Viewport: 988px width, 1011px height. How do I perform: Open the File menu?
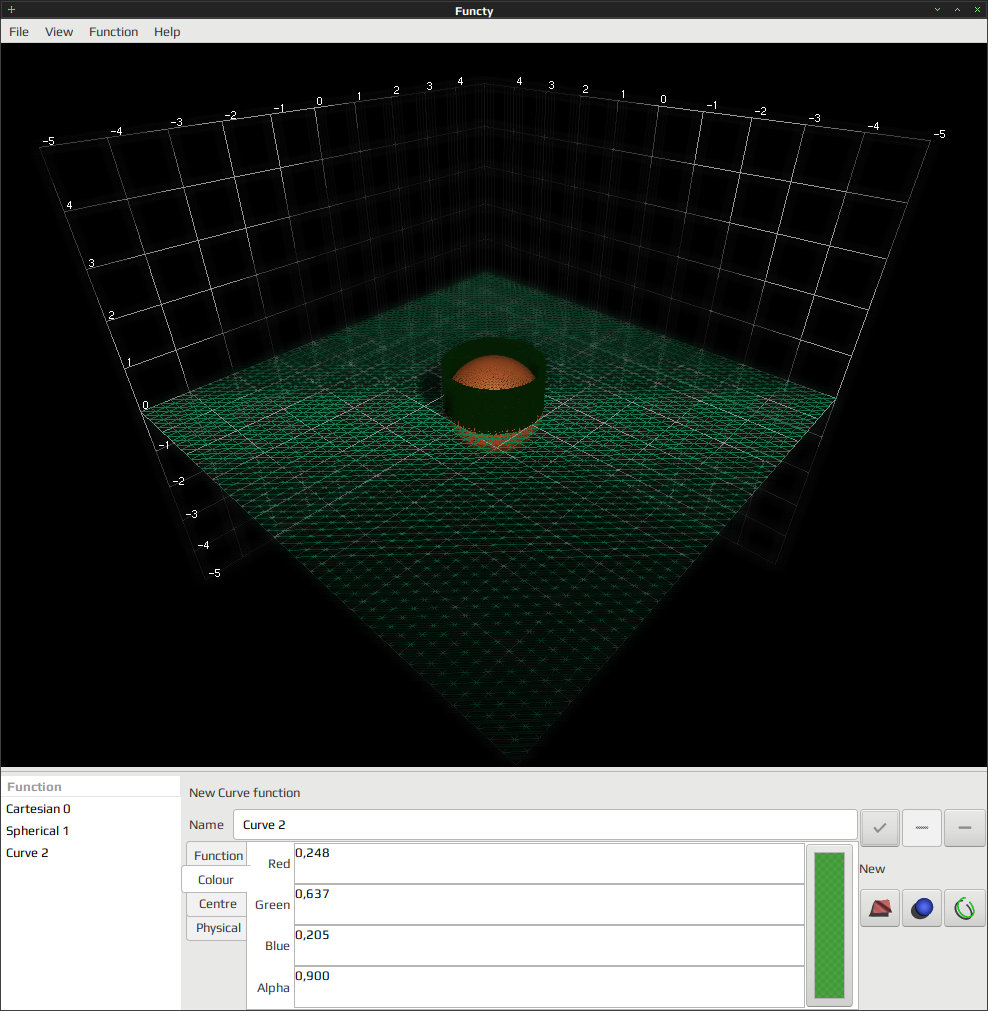pos(19,32)
